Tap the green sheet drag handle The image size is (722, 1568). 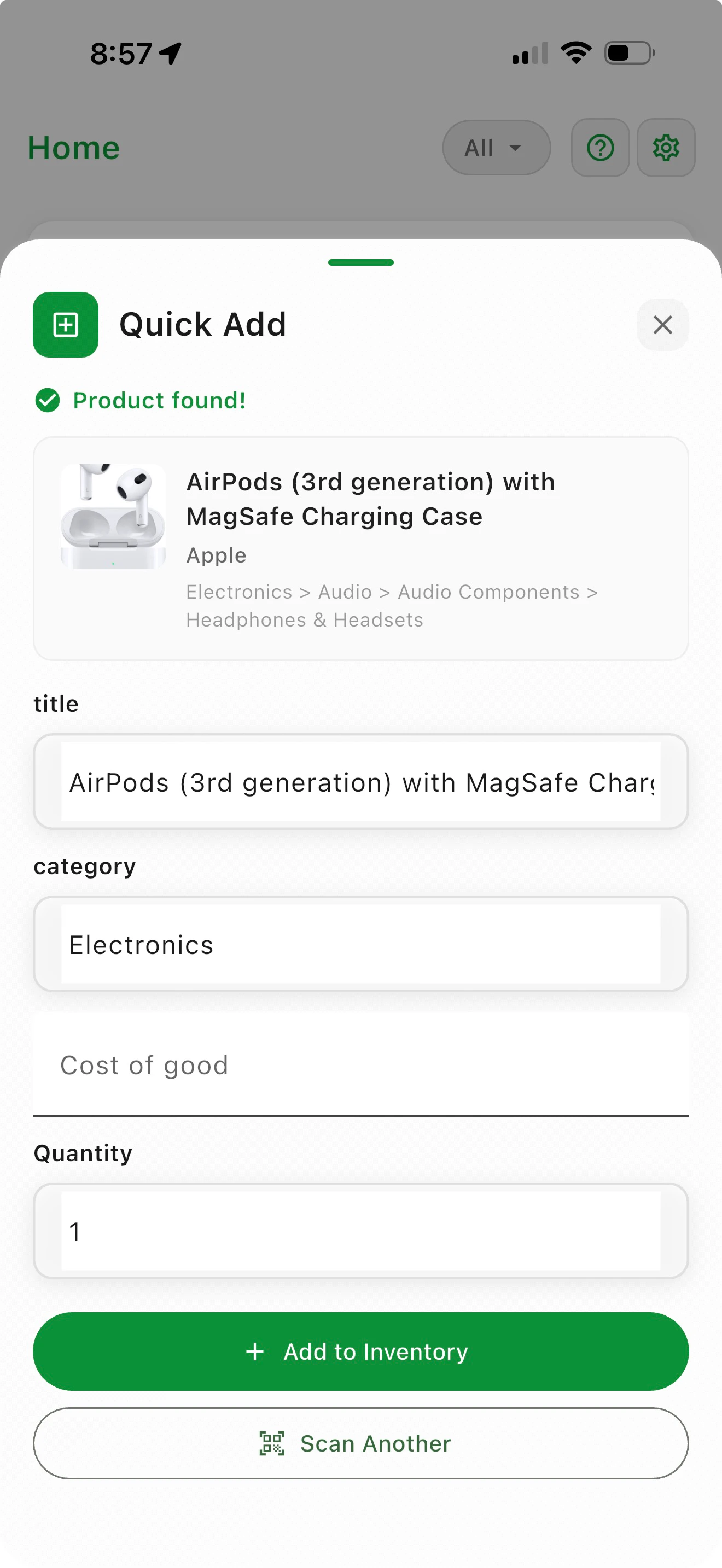(x=361, y=262)
